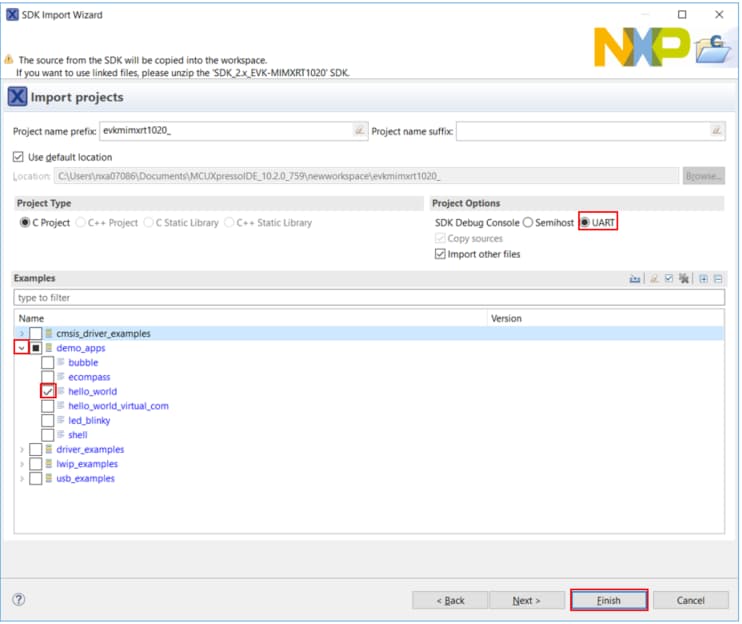Screen dimensions: 742x624
Task: Toggle the Import other files checkbox
Action: point(441,254)
